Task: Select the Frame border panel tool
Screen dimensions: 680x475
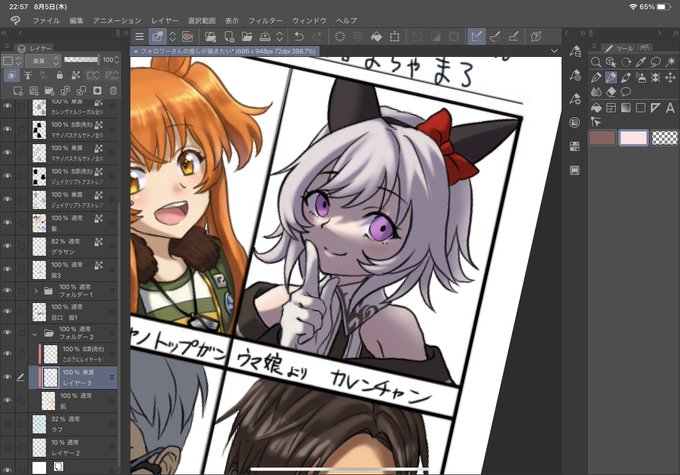Action: 611,108
